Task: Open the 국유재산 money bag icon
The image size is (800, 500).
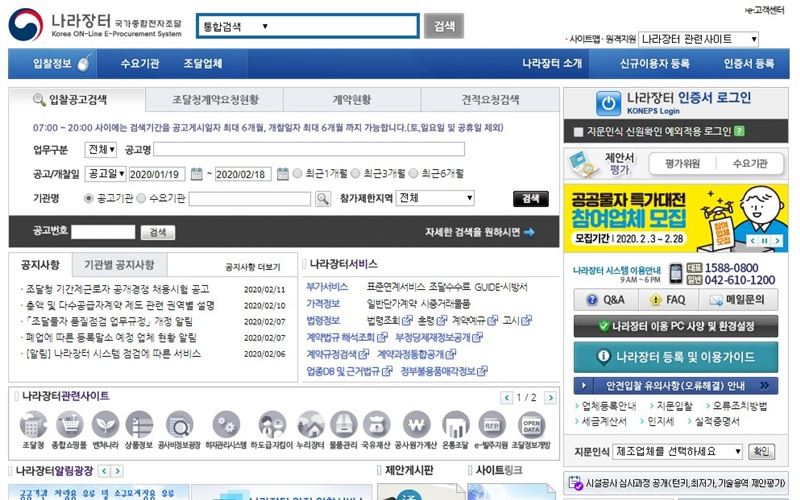Action: tap(376, 424)
